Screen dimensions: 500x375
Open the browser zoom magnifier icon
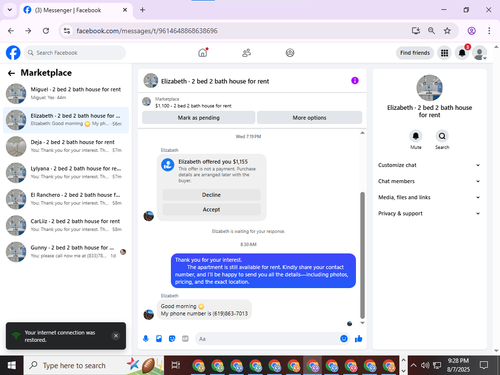[431, 31]
